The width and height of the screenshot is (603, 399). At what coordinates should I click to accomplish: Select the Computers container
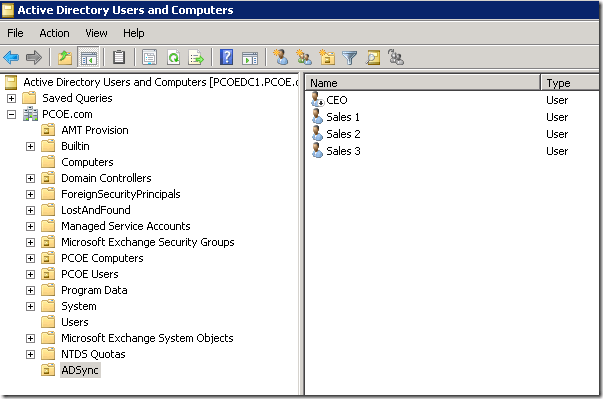point(87,162)
